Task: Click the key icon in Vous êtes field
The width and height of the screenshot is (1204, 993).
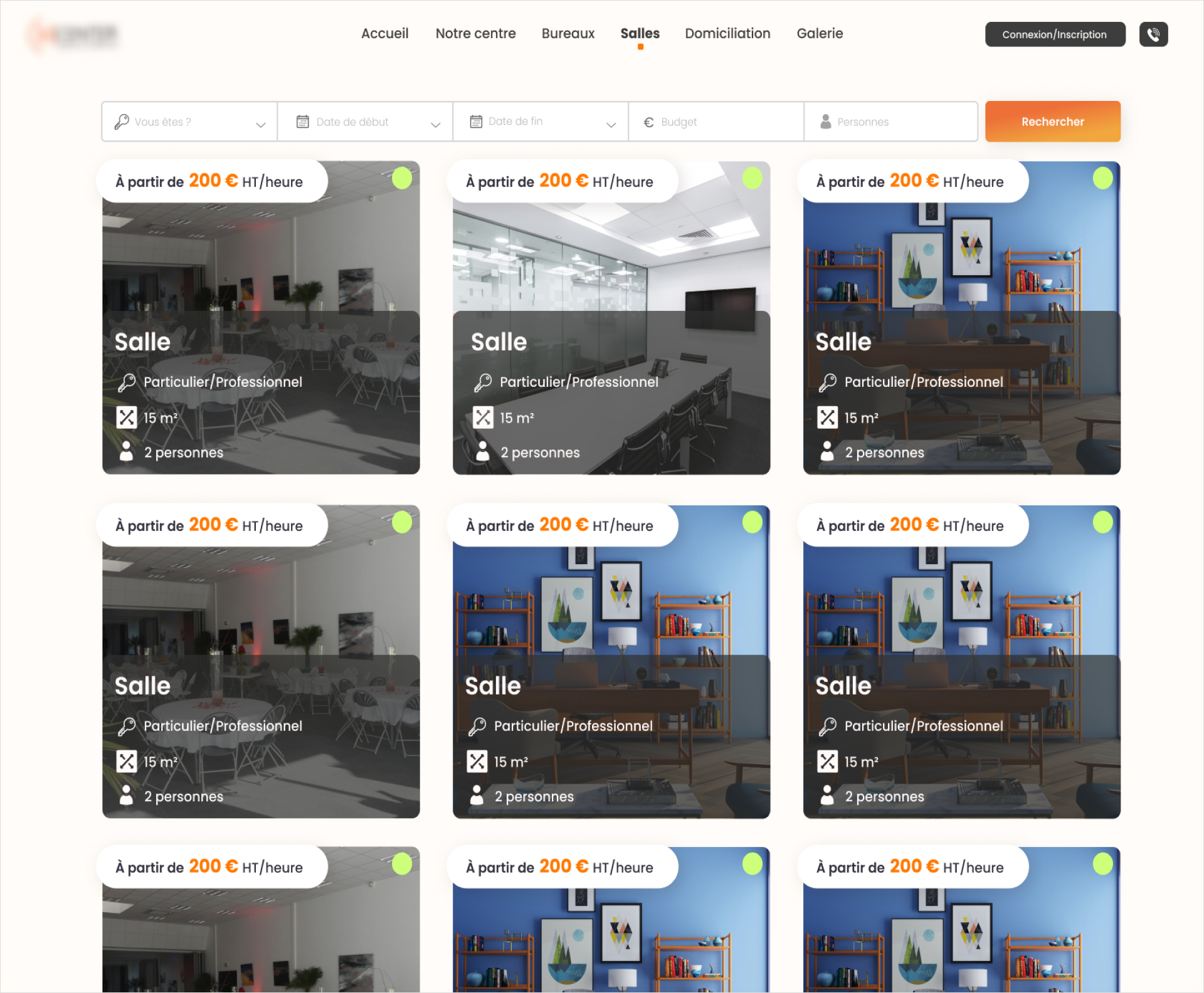Action: pyautogui.click(x=122, y=122)
